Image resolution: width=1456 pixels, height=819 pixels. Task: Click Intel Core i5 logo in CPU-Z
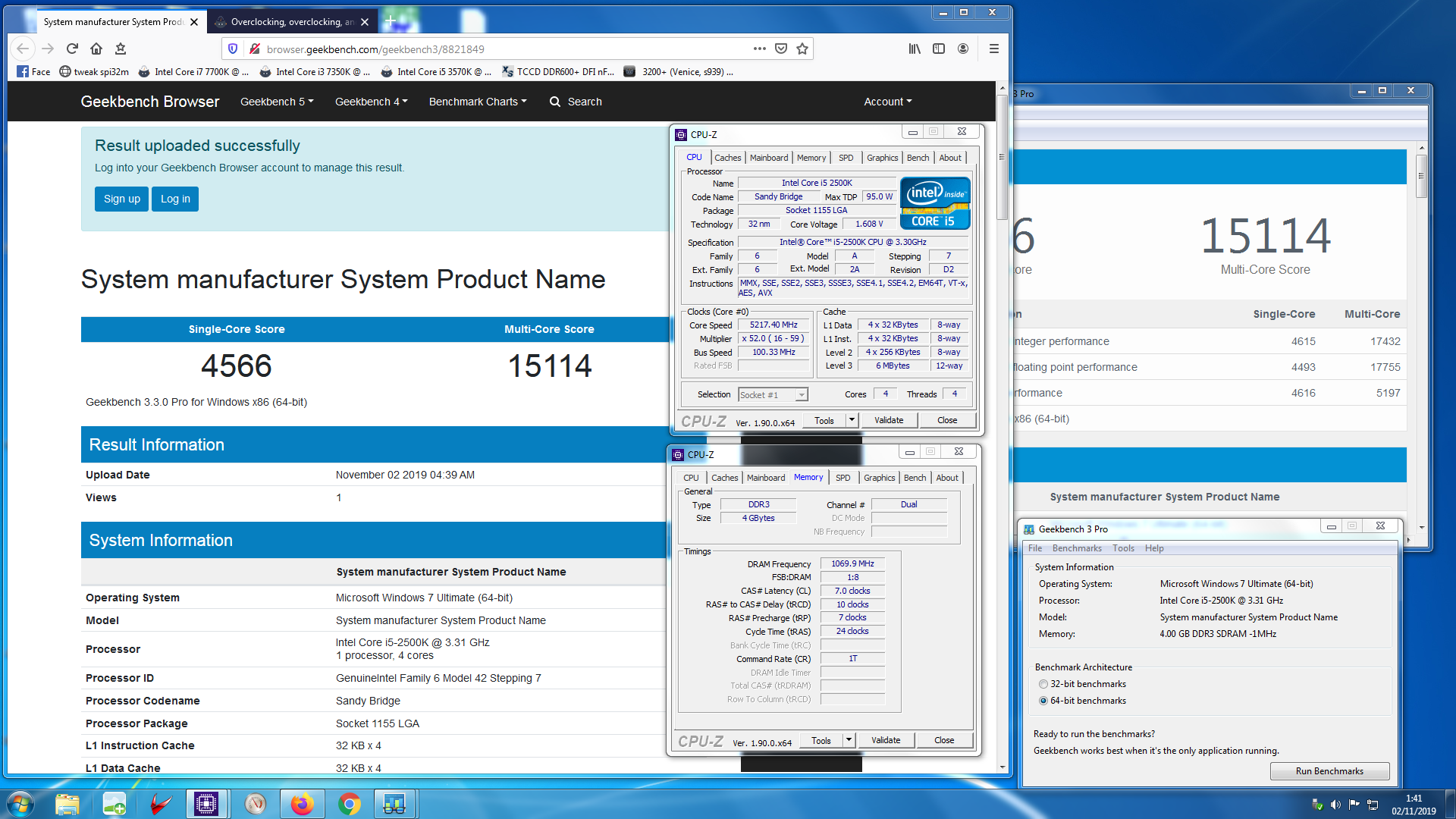pyautogui.click(x=935, y=203)
